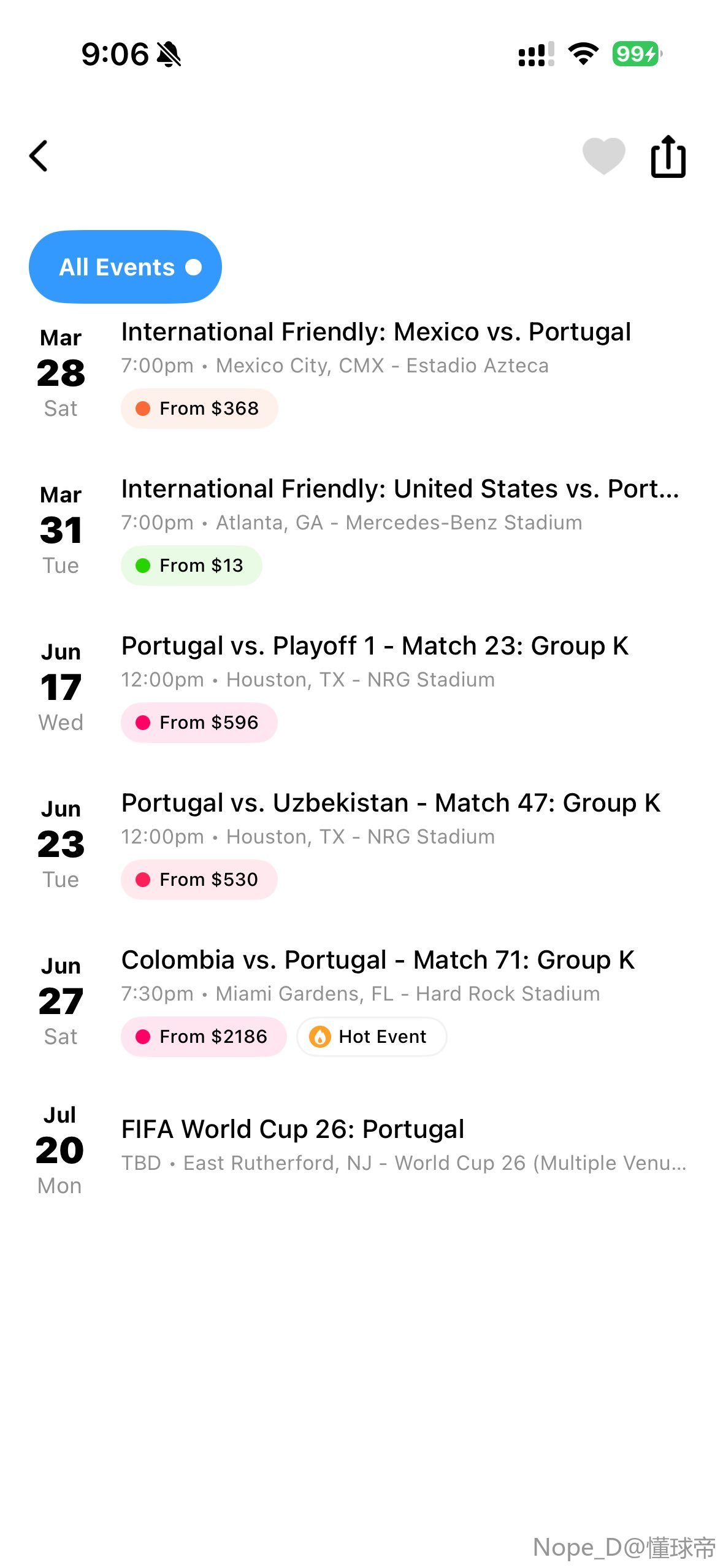Tap the green battery indicator icon

coord(636,54)
